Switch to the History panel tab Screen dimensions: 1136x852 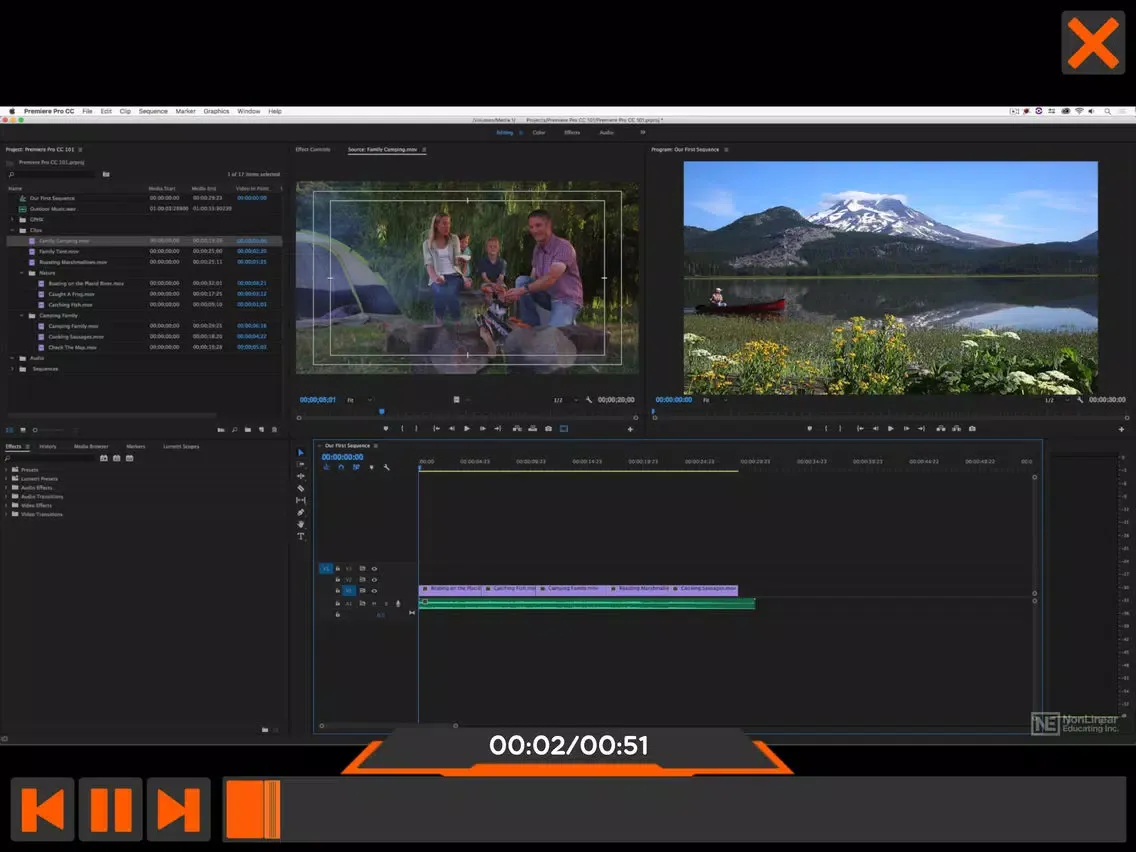pos(48,446)
